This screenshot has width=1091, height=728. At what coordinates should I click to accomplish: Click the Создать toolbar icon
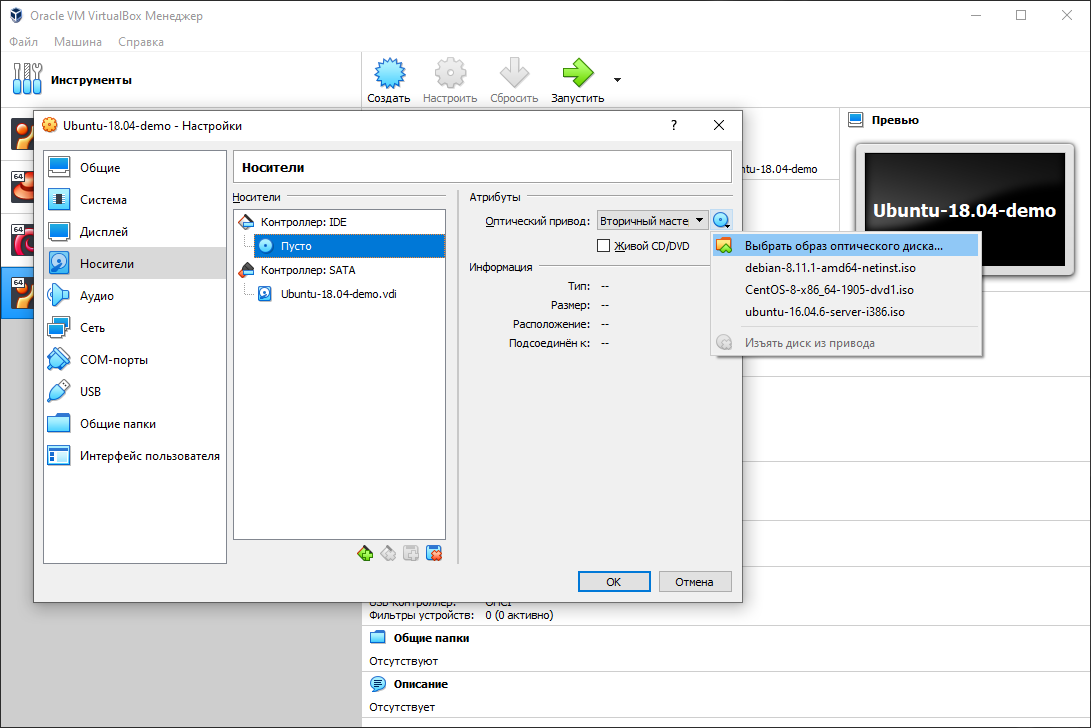point(389,73)
